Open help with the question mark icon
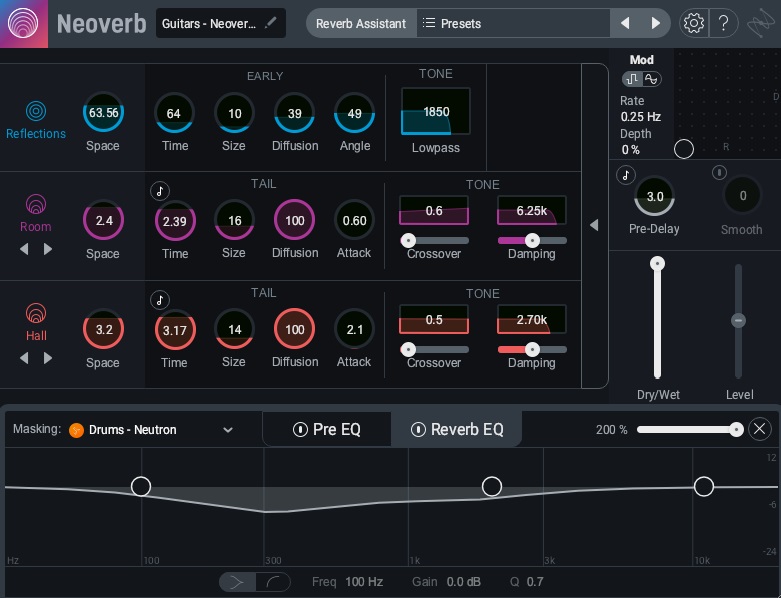This screenshot has width=781, height=598. click(x=724, y=23)
